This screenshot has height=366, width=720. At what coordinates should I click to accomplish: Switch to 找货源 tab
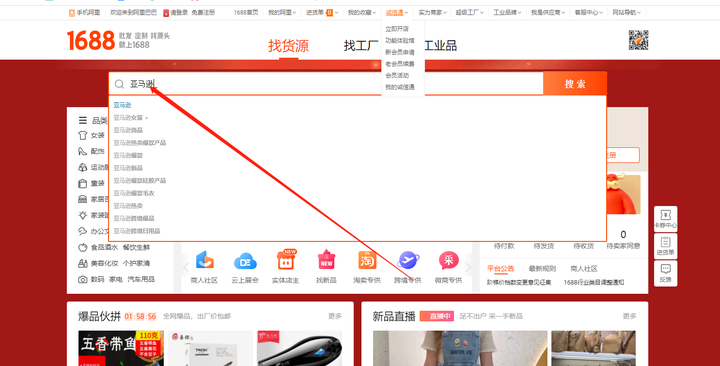[x=288, y=46]
